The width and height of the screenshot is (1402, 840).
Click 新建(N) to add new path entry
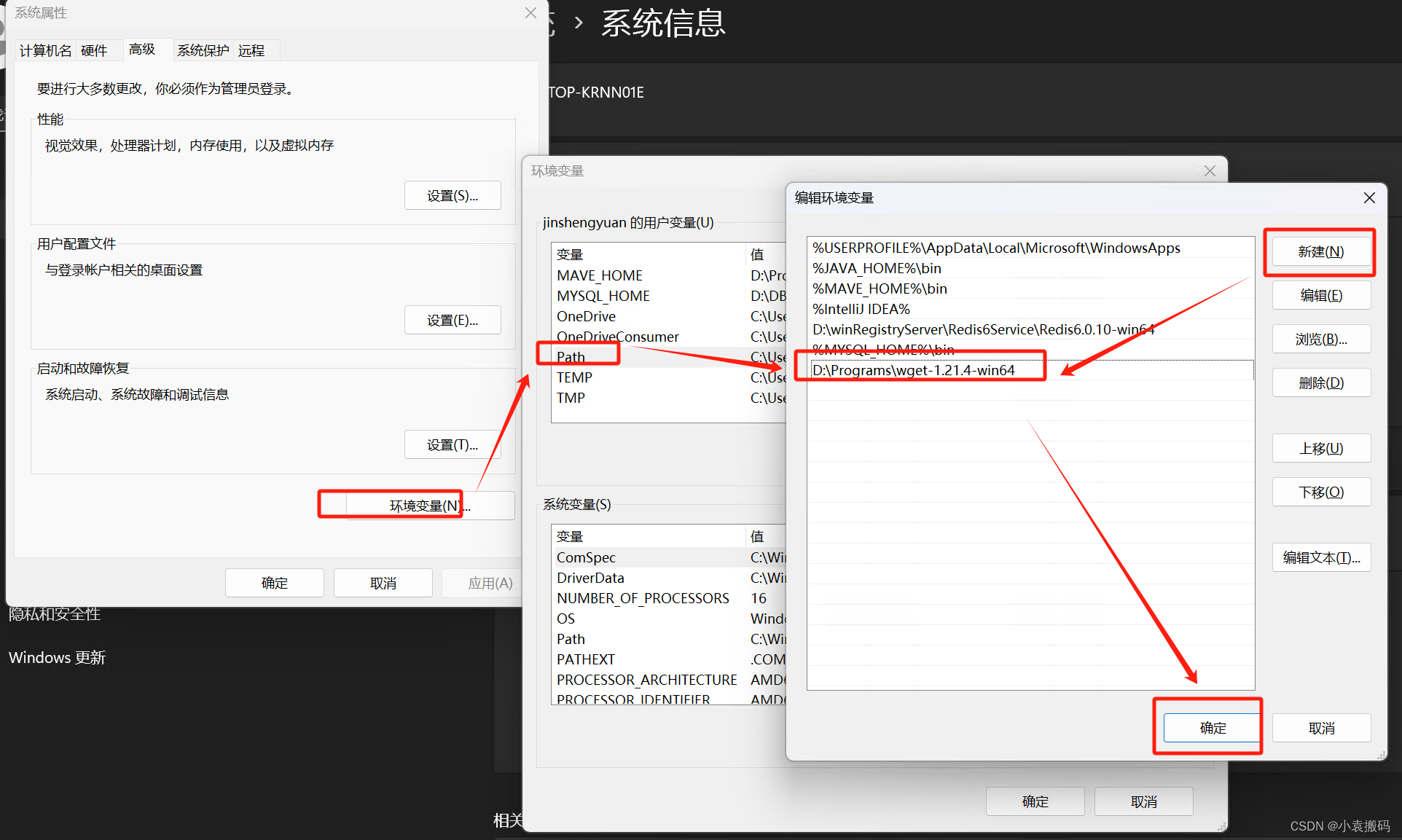pyautogui.click(x=1320, y=251)
